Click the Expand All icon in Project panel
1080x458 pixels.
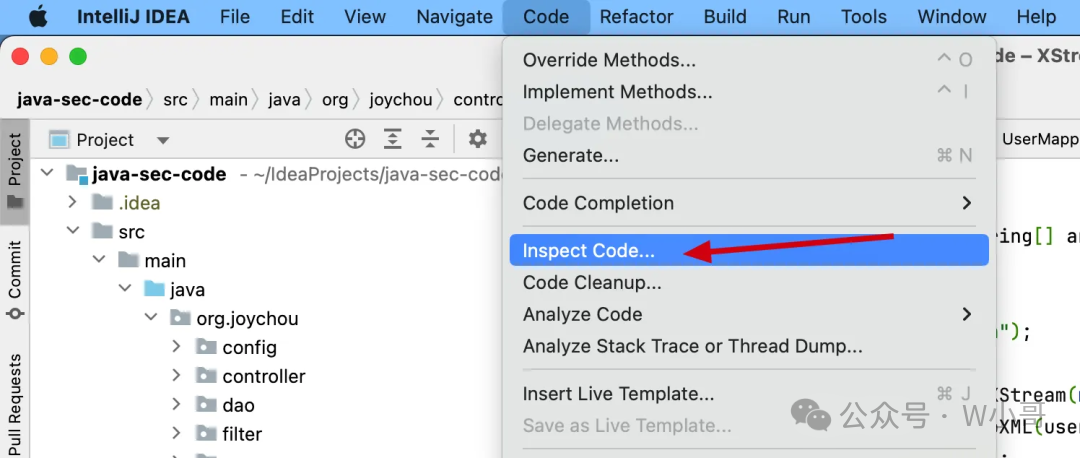coord(393,139)
